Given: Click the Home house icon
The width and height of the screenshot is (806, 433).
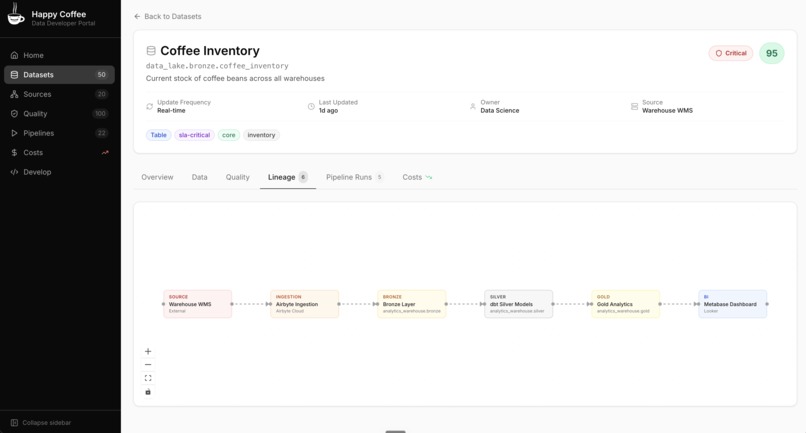Looking at the screenshot, I should tap(14, 55).
